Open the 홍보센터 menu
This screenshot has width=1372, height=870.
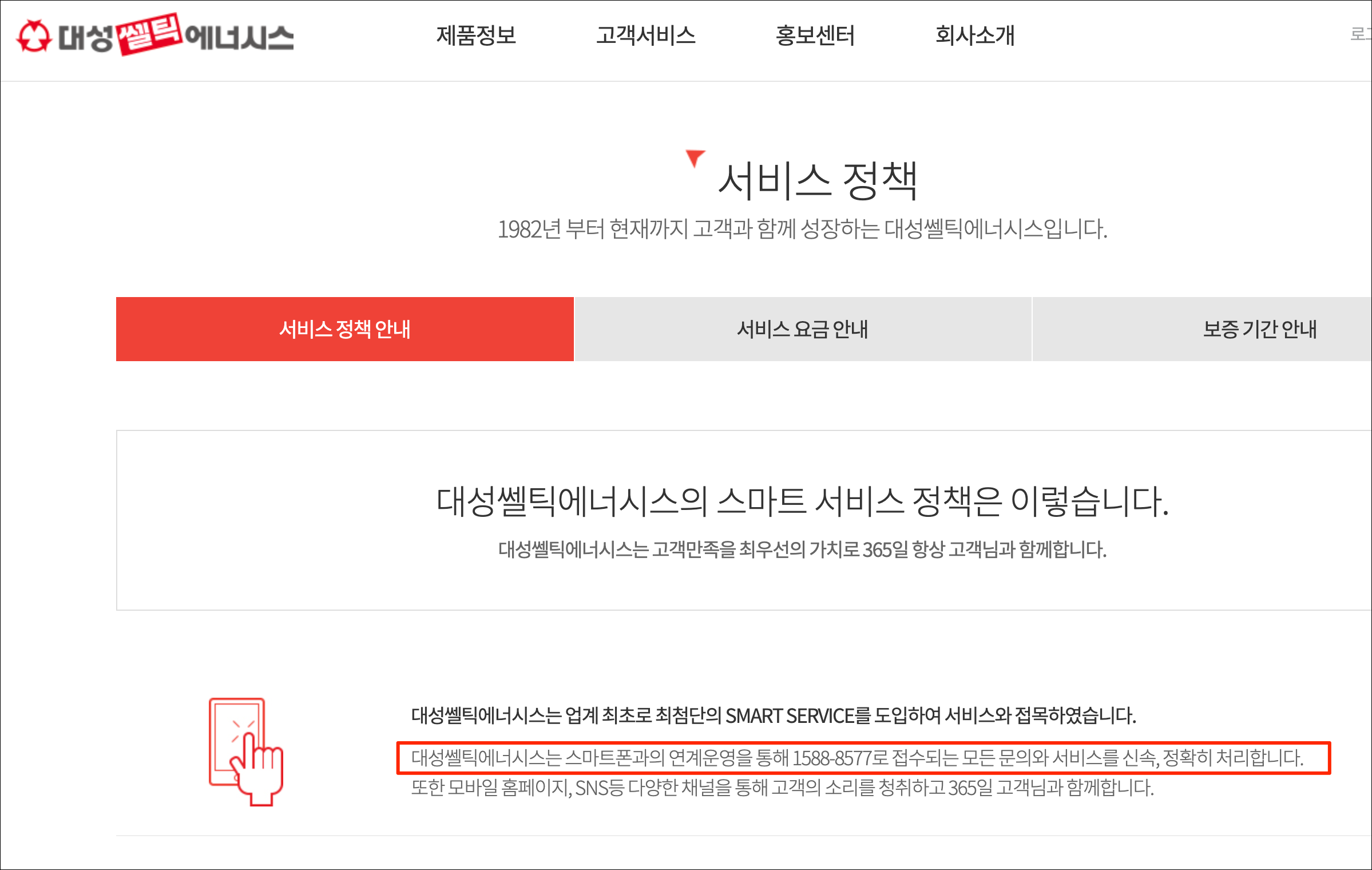pos(815,35)
